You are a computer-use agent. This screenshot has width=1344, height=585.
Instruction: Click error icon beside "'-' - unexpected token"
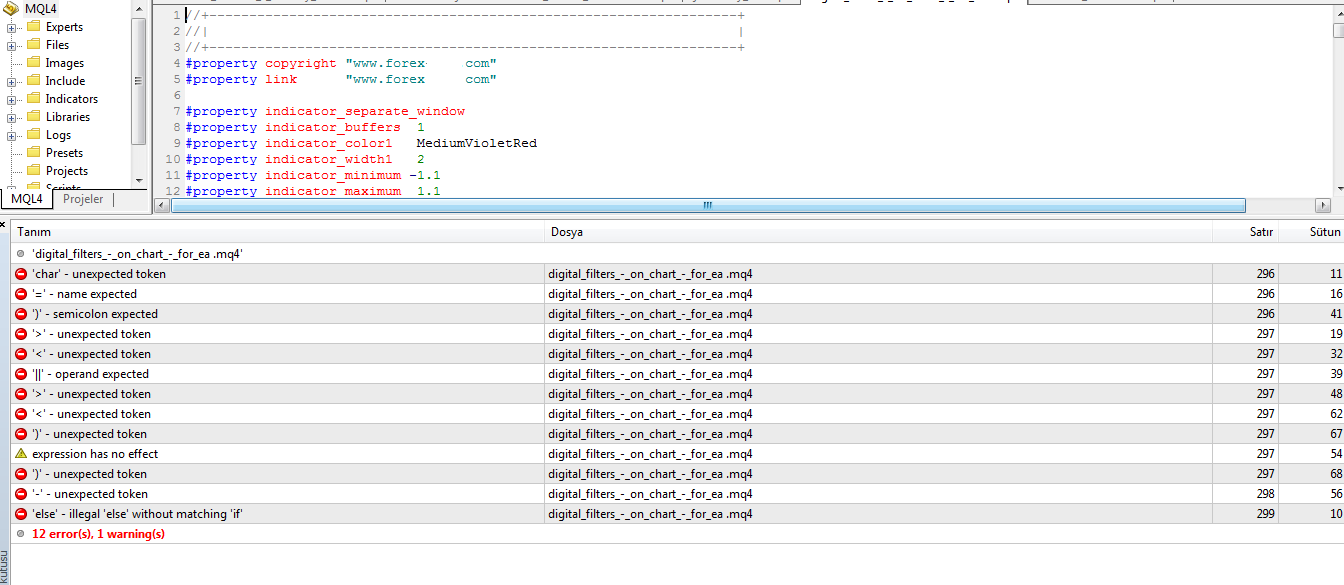(21, 494)
